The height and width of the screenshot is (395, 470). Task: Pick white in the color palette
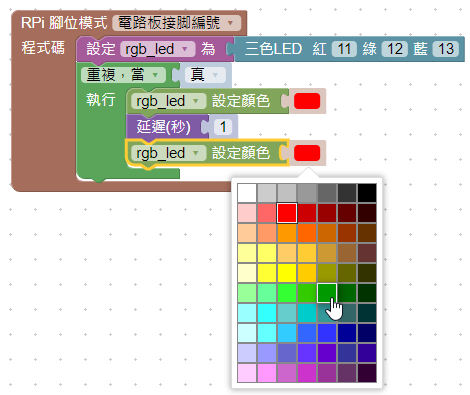pyautogui.click(x=247, y=193)
